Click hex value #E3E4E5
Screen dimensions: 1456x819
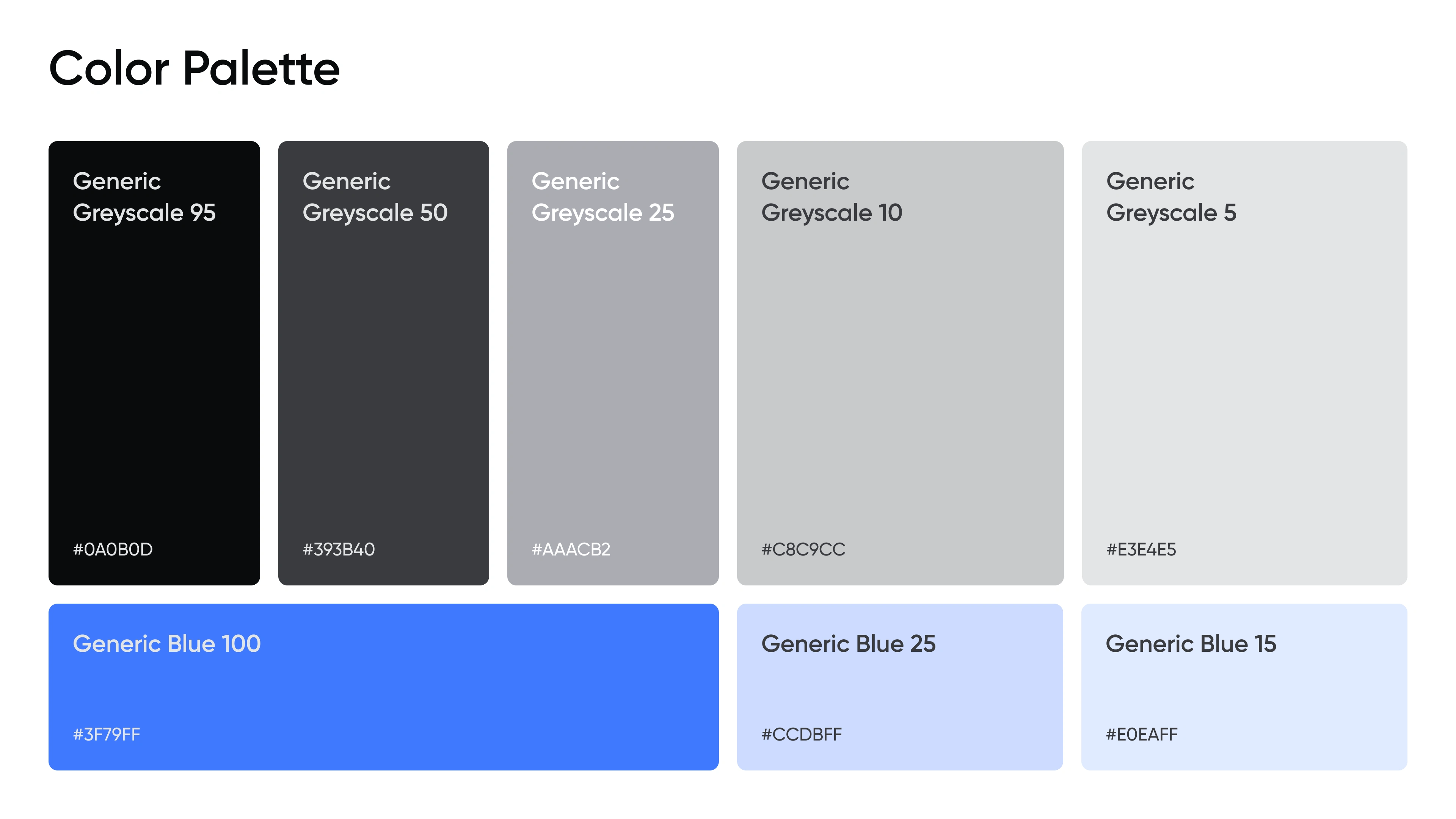tap(1141, 549)
